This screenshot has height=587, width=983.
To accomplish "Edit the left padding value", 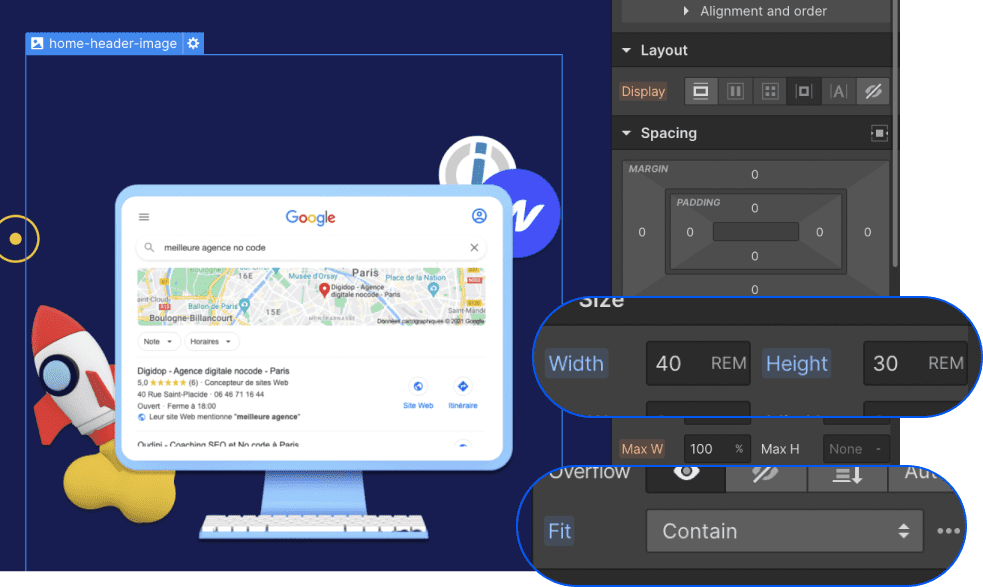I will 690,232.
